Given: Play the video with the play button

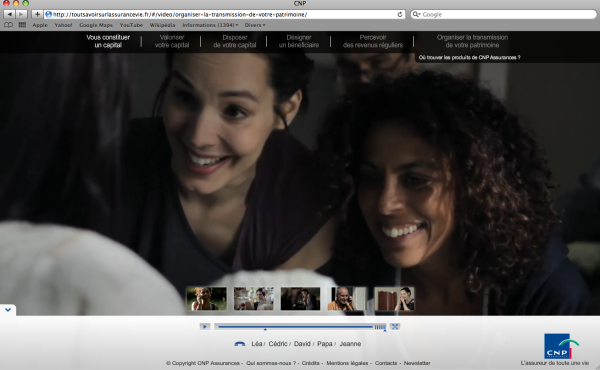Looking at the screenshot, I should (205, 326).
